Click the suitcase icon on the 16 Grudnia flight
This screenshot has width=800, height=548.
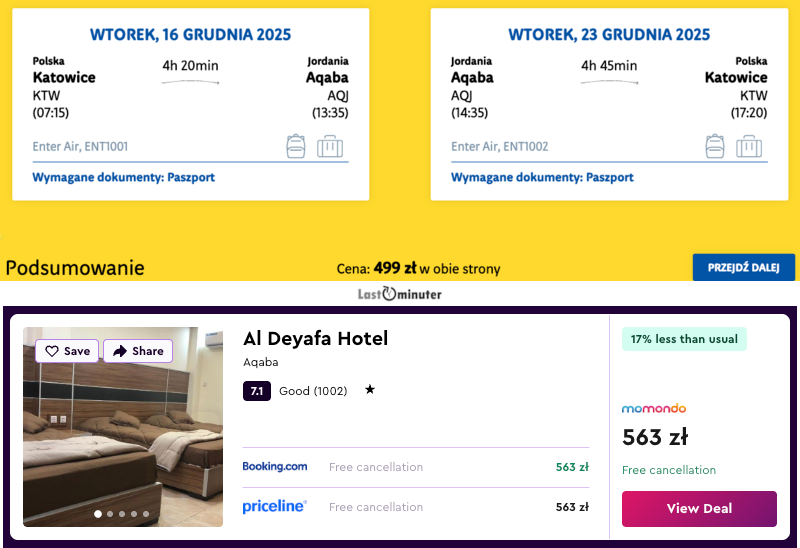pos(330,146)
